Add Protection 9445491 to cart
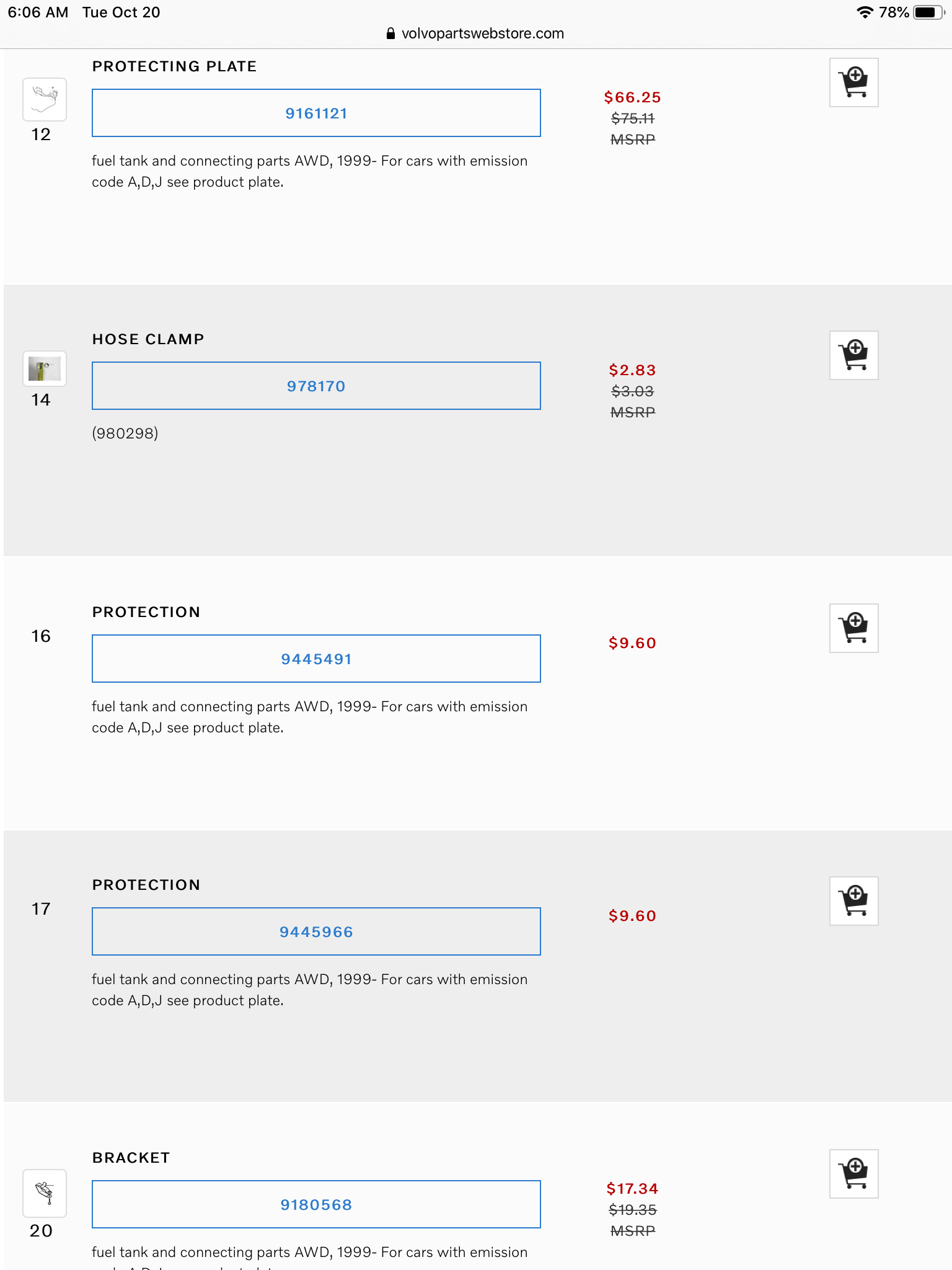Screen dimensions: 952x1270 pos(853,628)
